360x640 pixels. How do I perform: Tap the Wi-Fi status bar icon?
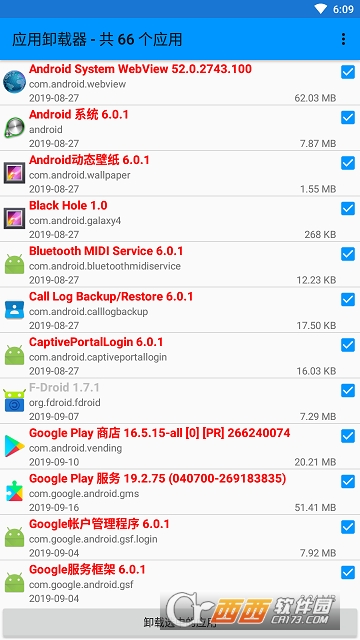[321, 9]
